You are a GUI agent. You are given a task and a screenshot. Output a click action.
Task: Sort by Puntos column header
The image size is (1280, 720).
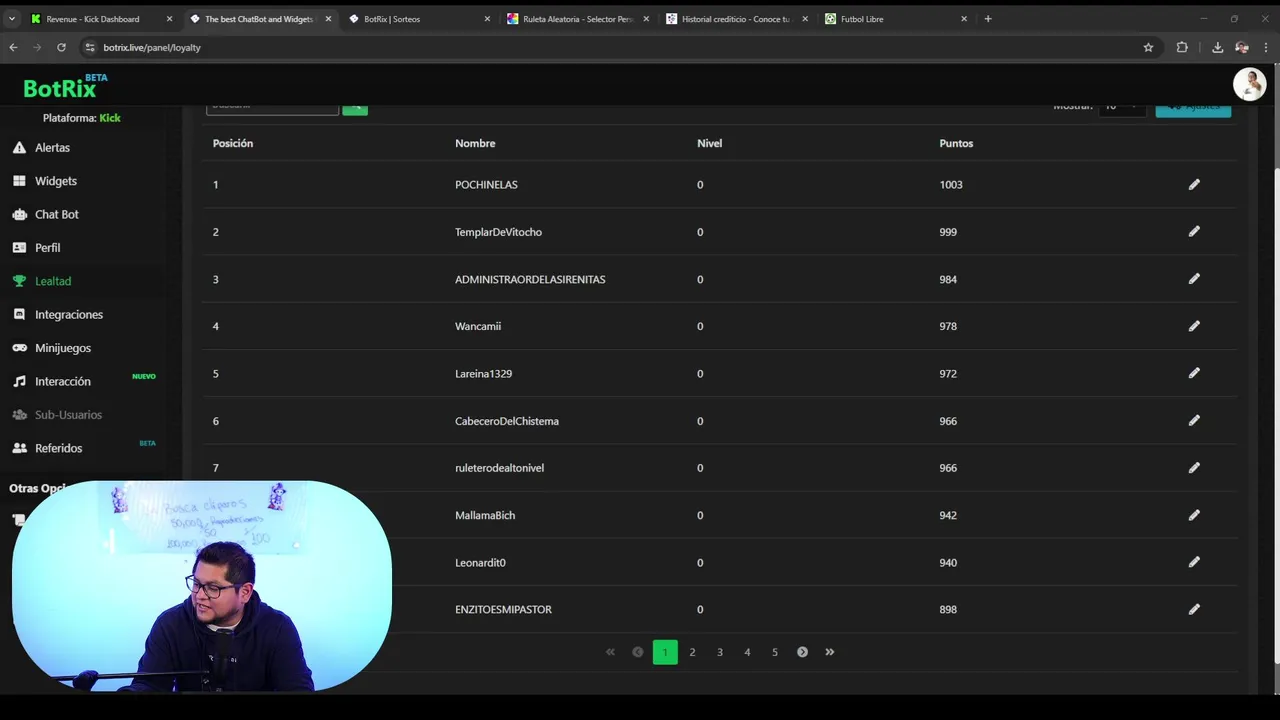pos(956,143)
